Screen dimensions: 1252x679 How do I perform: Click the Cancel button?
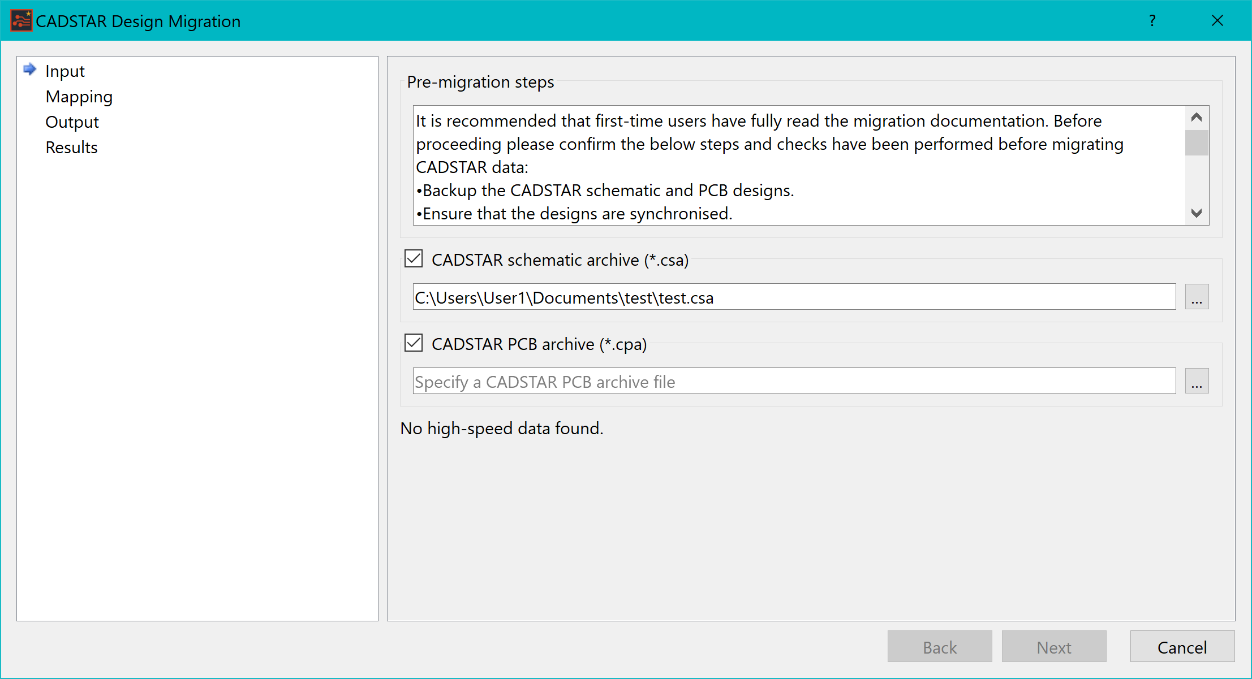(x=1182, y=647)
